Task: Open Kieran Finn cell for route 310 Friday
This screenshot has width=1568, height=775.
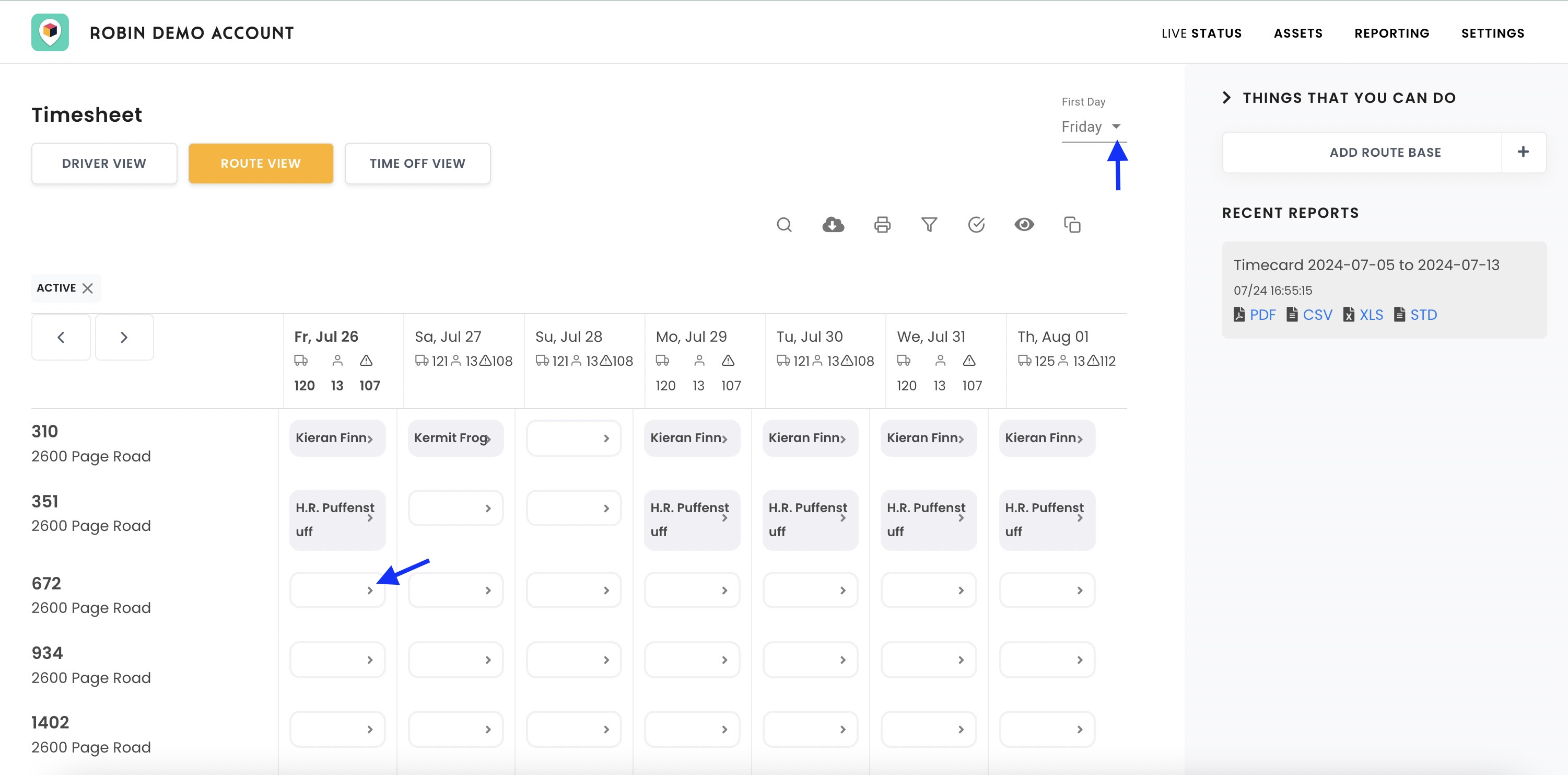Action: tap(337, 438)
